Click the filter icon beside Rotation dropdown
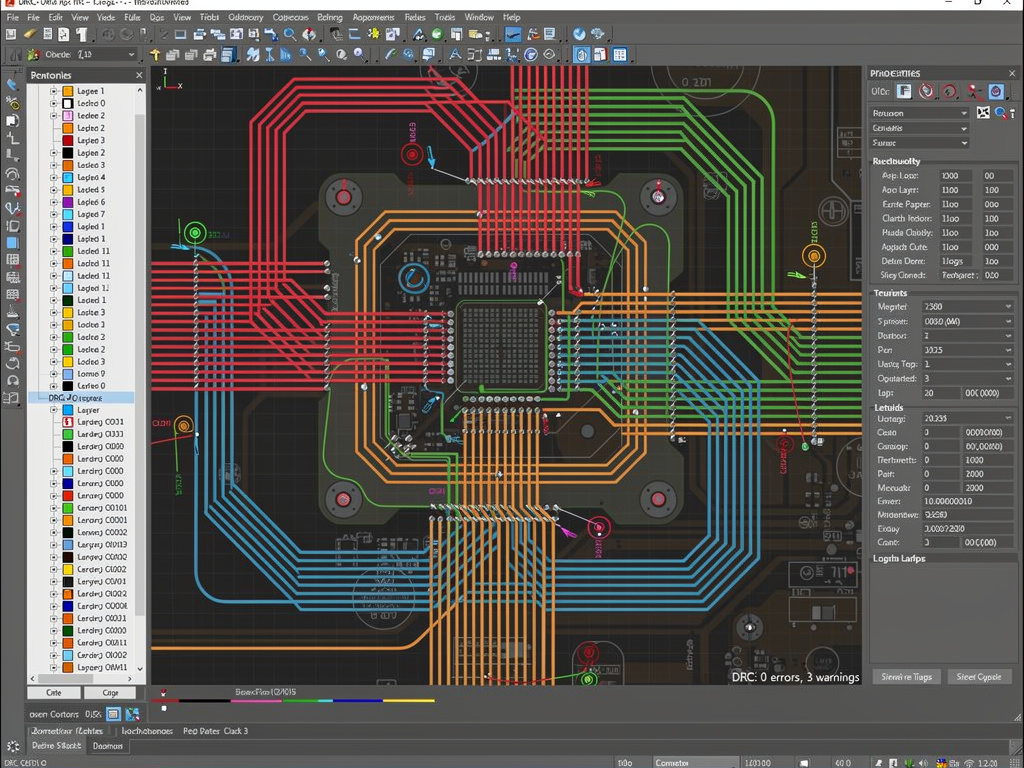 click(x=983, y=113)
